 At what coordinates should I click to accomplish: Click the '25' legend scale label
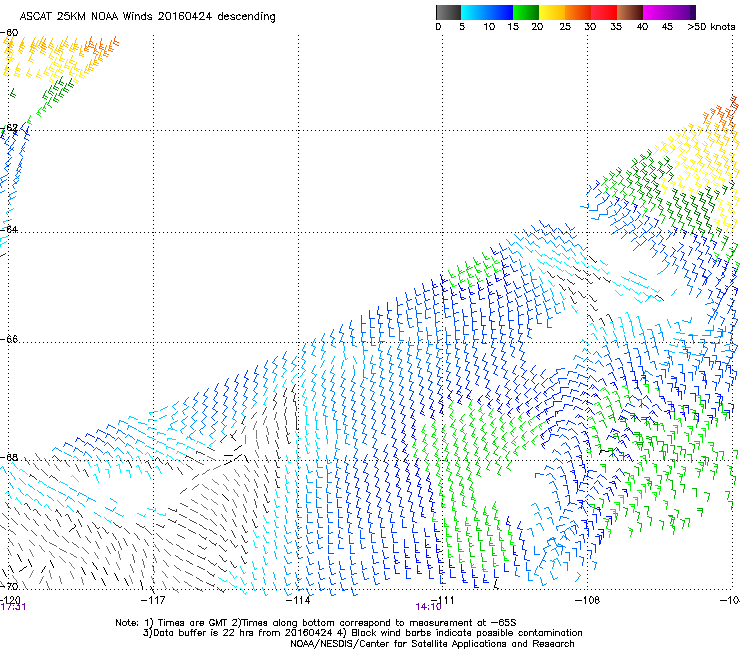tap(565, 27)
